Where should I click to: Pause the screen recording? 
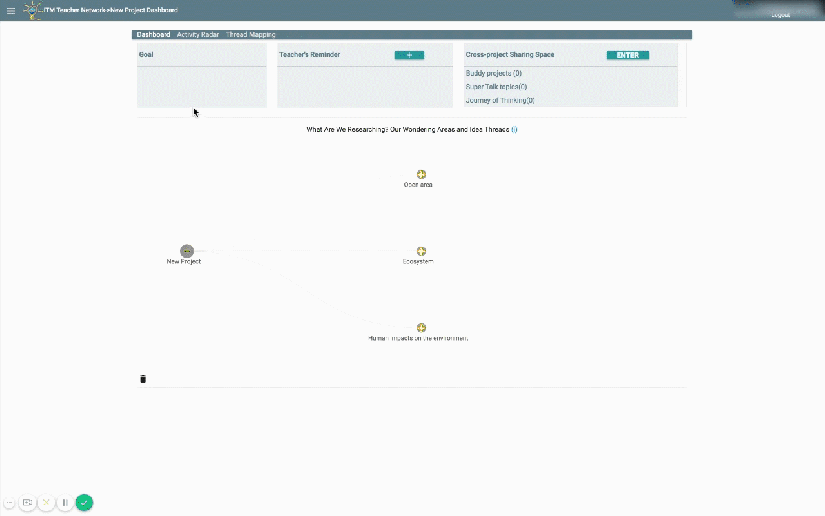(65, 503)
